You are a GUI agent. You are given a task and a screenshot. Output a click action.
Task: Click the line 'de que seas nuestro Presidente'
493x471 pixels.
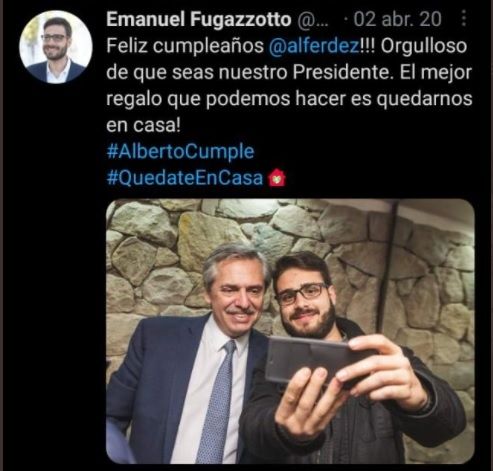tap(248, 73)
